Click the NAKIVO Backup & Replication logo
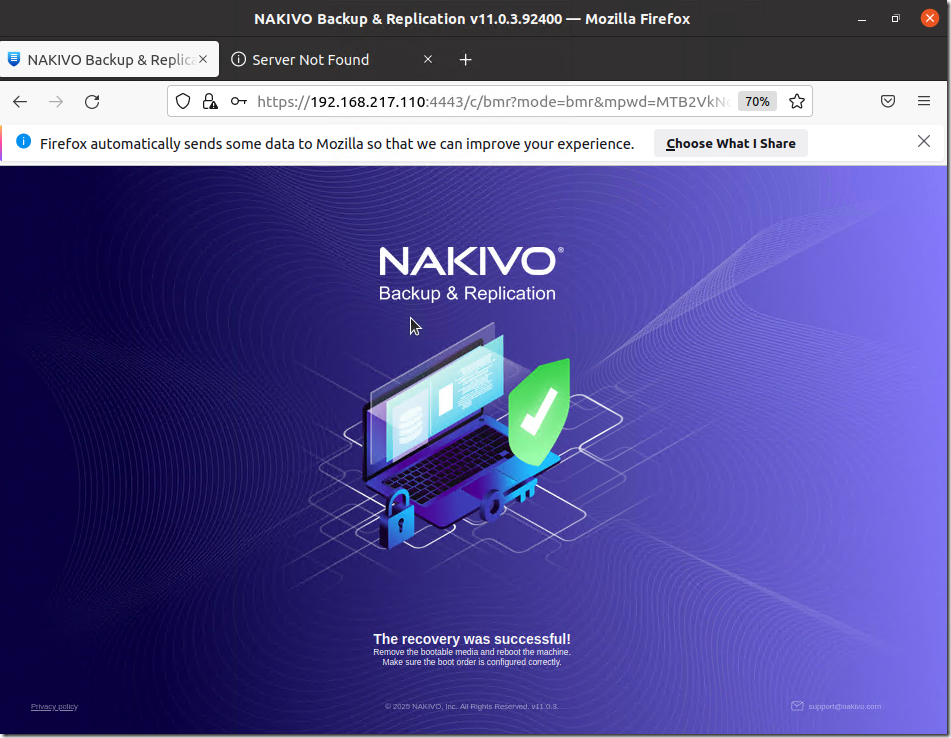Viewport: 951px width, 738px height. [x=469, y=273]
